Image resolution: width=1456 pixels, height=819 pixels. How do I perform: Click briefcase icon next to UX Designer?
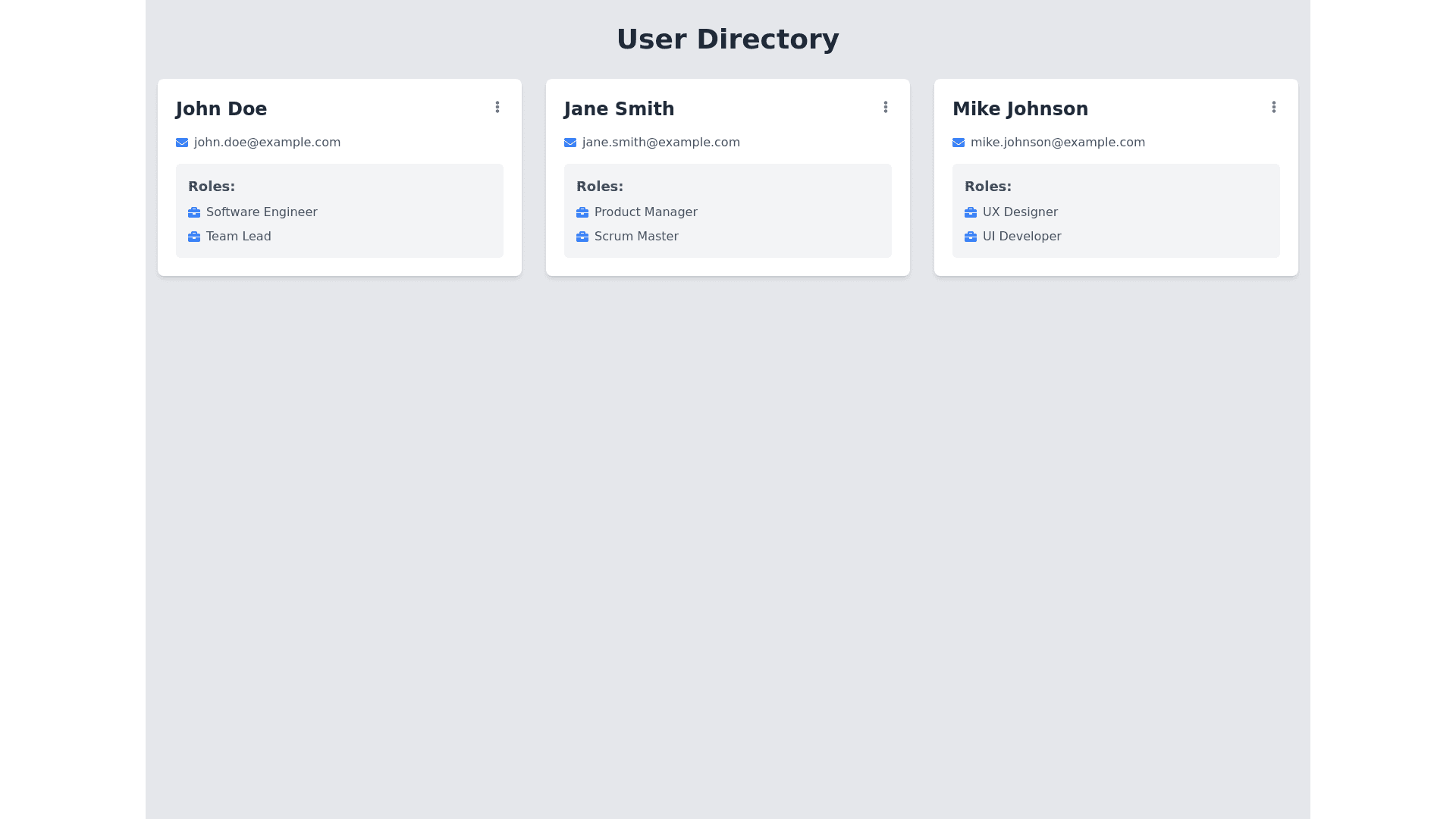click(971, 212)
